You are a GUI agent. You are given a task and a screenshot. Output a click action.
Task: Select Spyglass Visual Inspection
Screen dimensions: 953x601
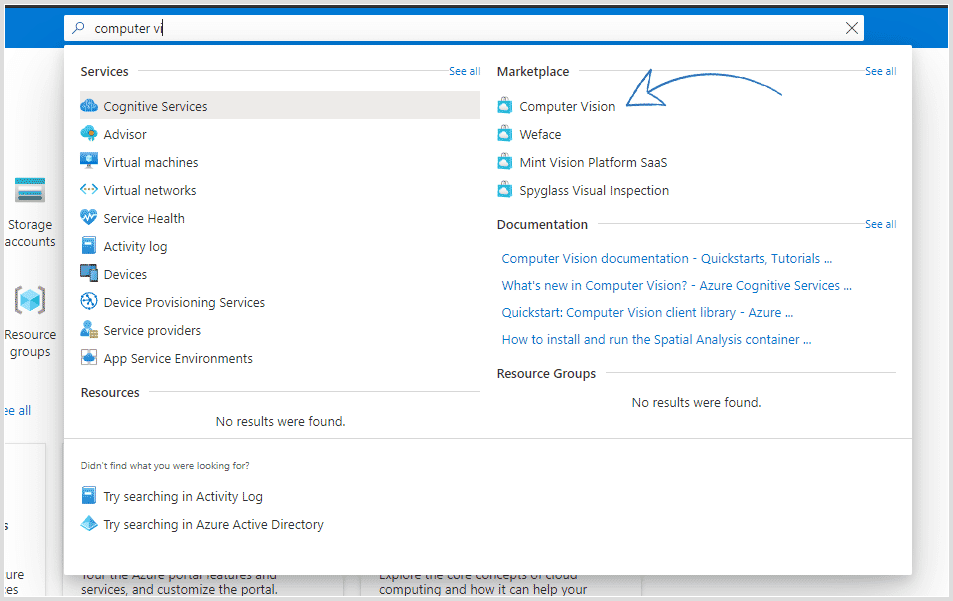tap(594, 190)
